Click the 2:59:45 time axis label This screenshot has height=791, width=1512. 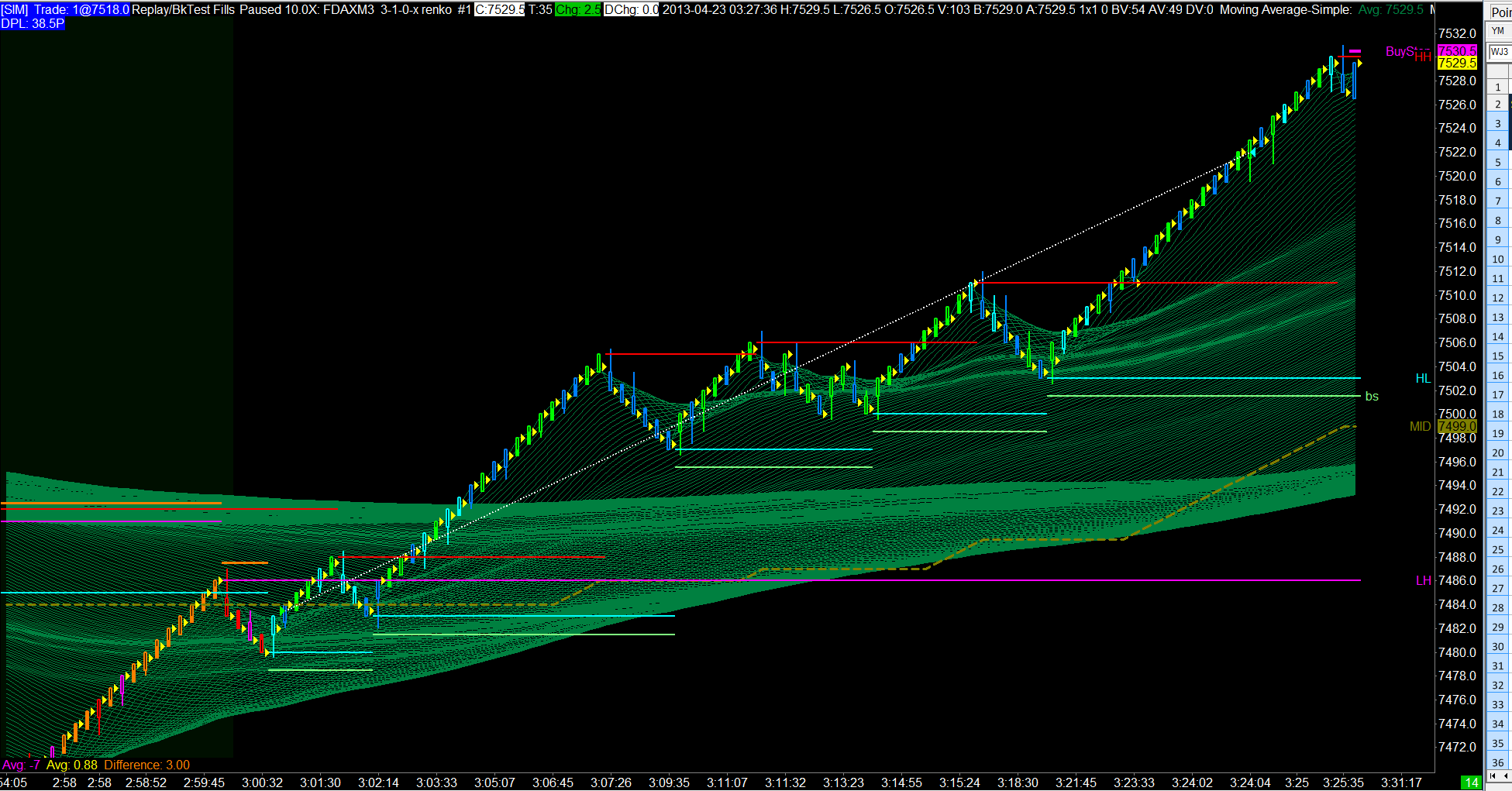[204, 782]
